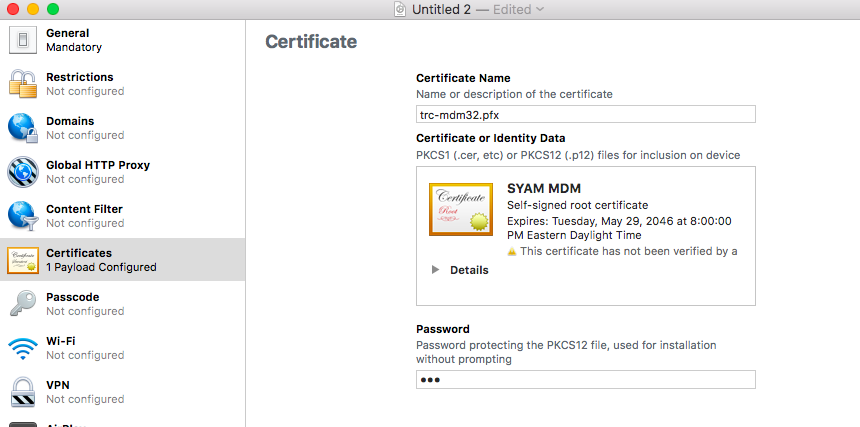
Task: Click the VPN lock icon
Action: click(x=23, y=391)
